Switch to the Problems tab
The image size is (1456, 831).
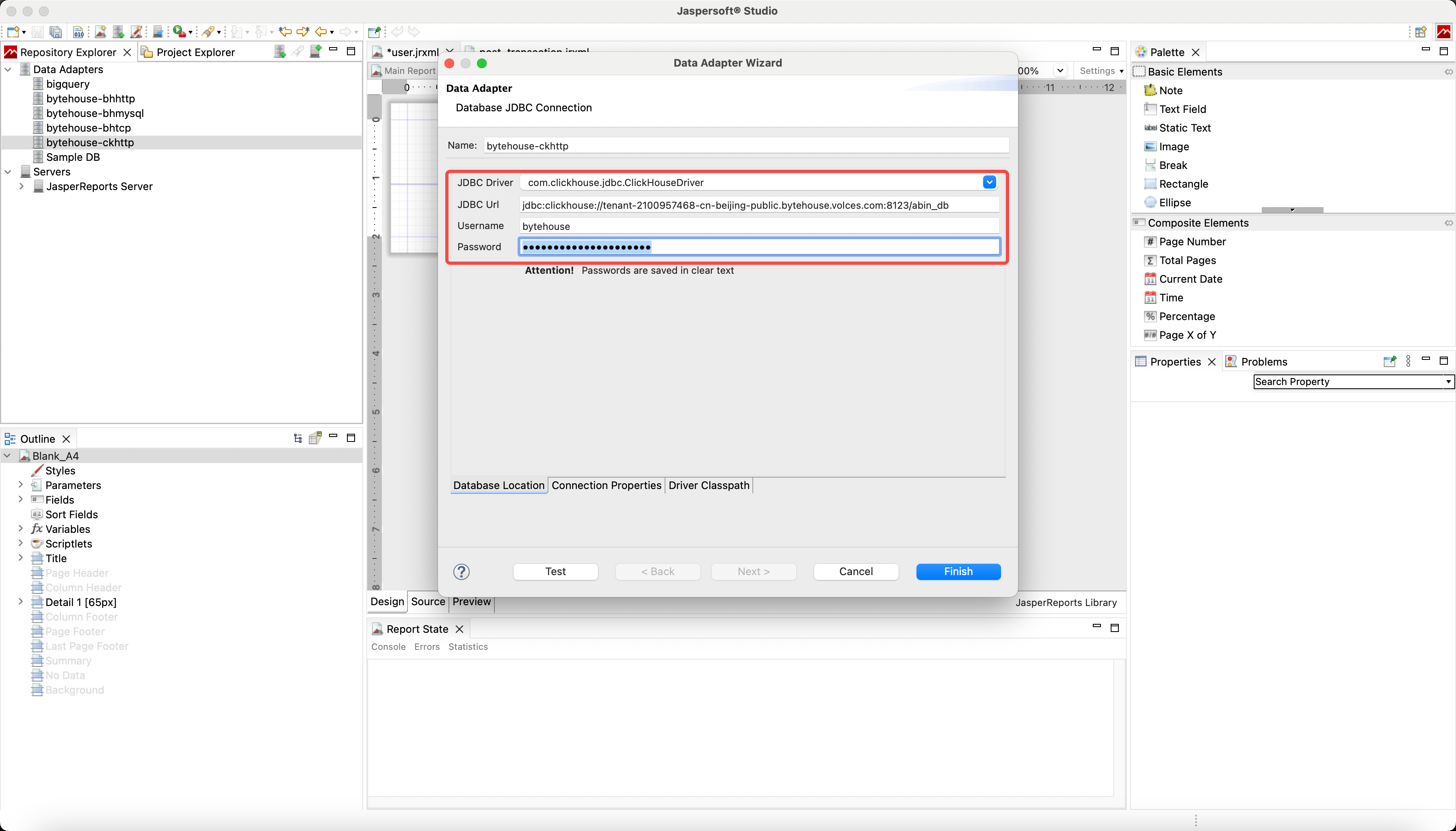coord(1256,361)
